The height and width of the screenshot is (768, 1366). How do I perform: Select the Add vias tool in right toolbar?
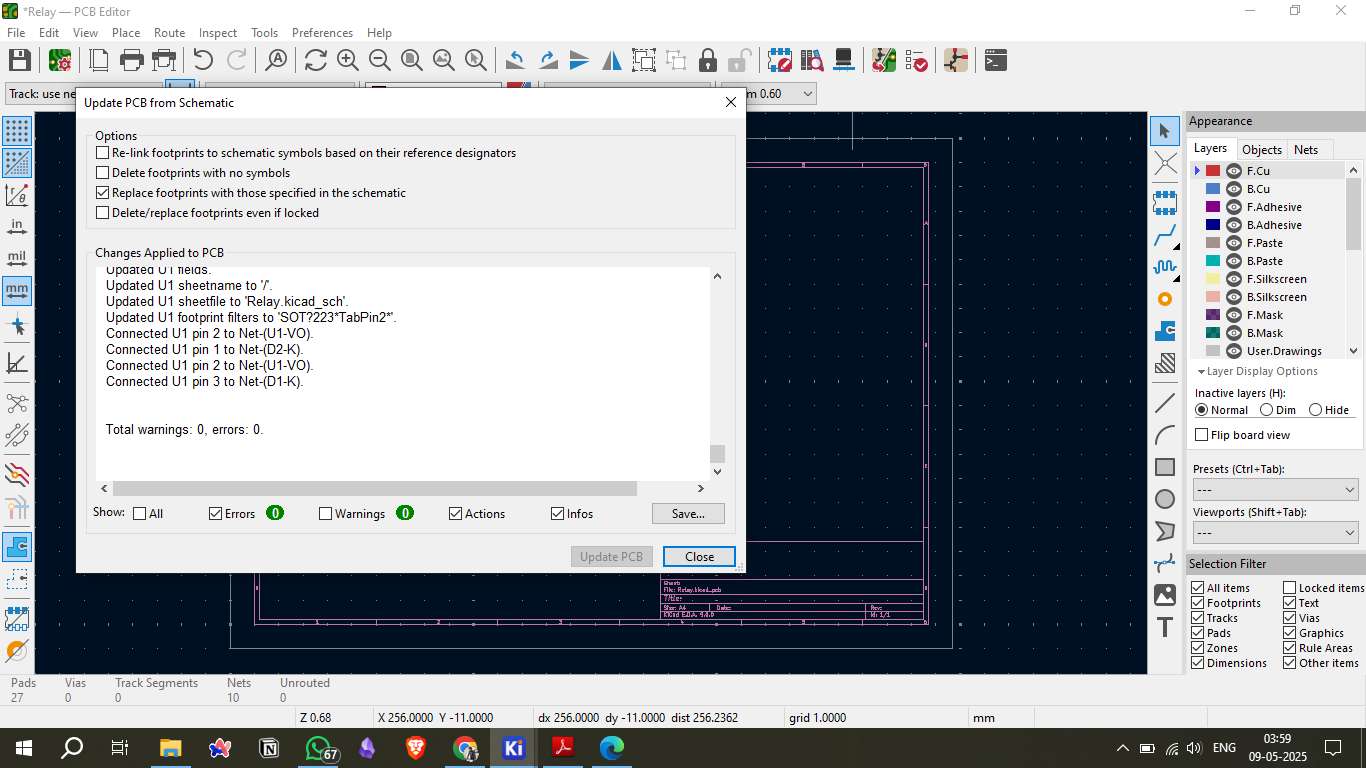(1165, 299)
